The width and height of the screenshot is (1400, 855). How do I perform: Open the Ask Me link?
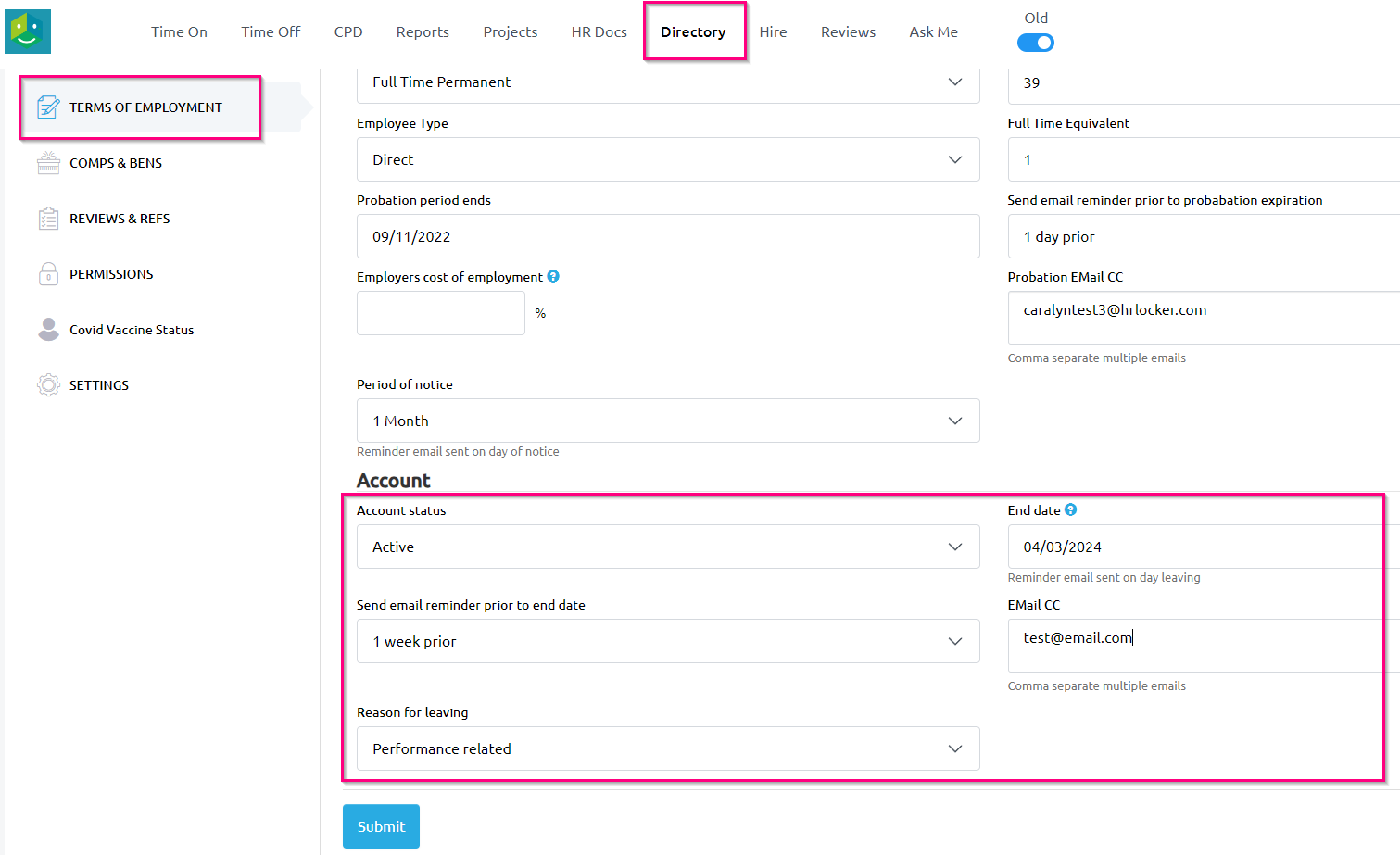pos(933,31)
